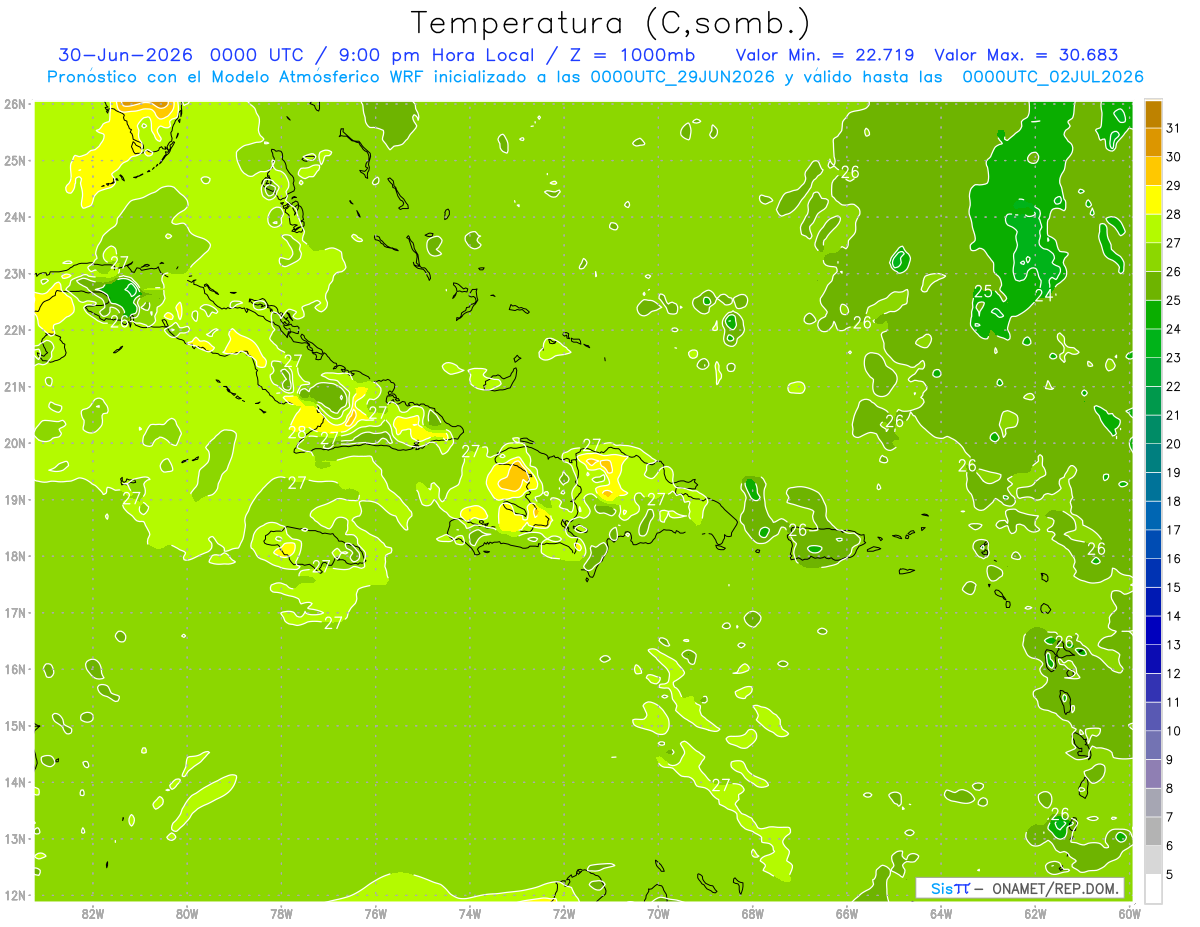
Task: Click the '64W' longitude axis label
Action: pyautogui.click(x=940, y=912)
